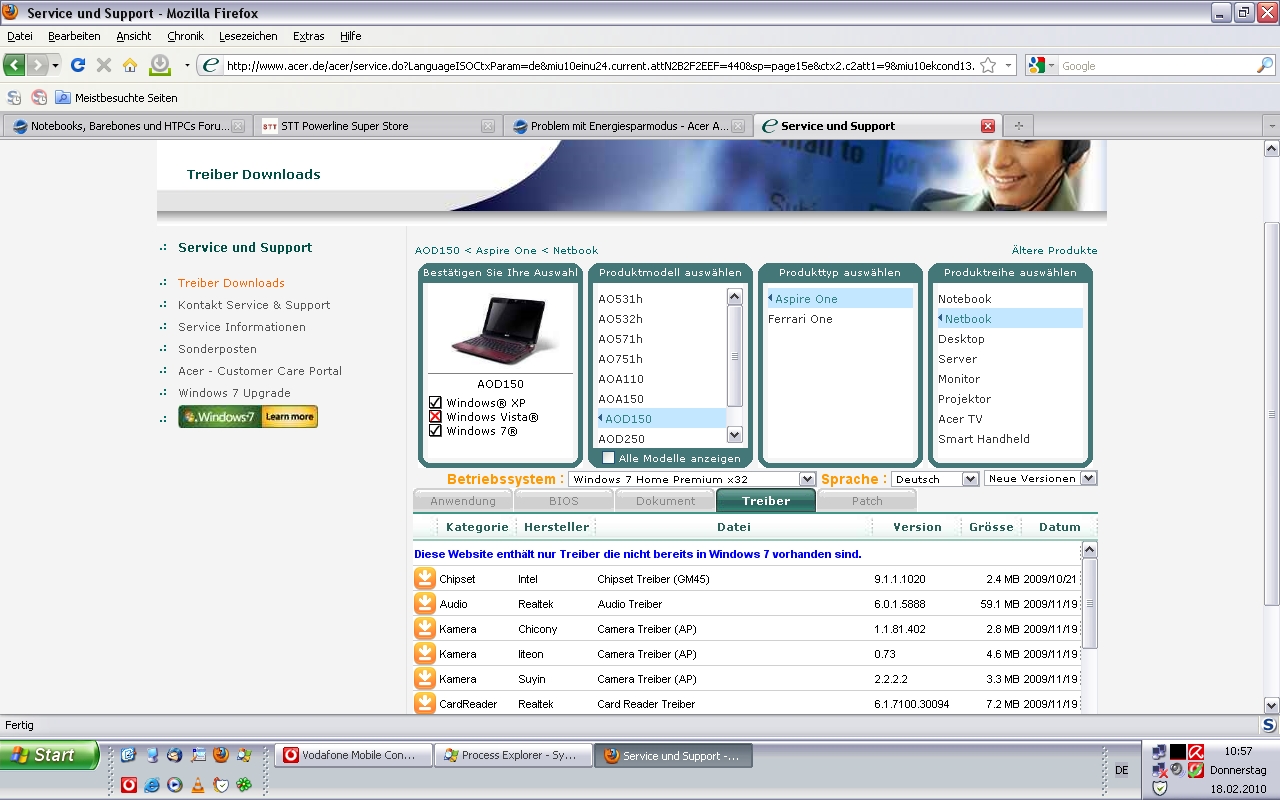Screen dimensions: 1280x800
Task: Open Internet Explorer from quick launch
Action: (x=152, y=785)
